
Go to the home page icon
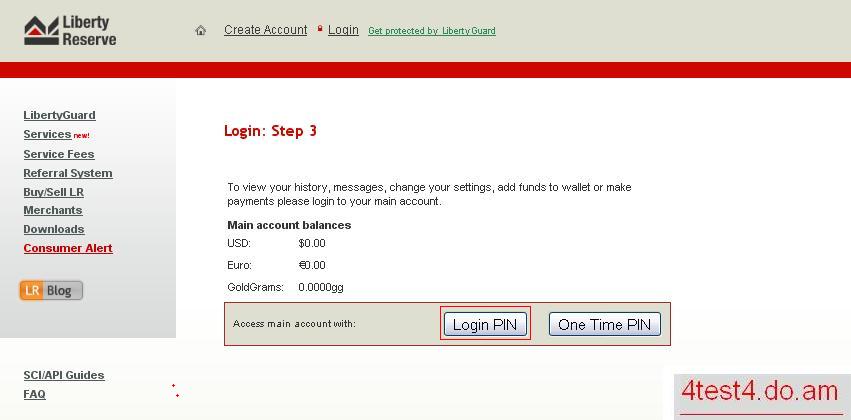click(x=201, y=30)
